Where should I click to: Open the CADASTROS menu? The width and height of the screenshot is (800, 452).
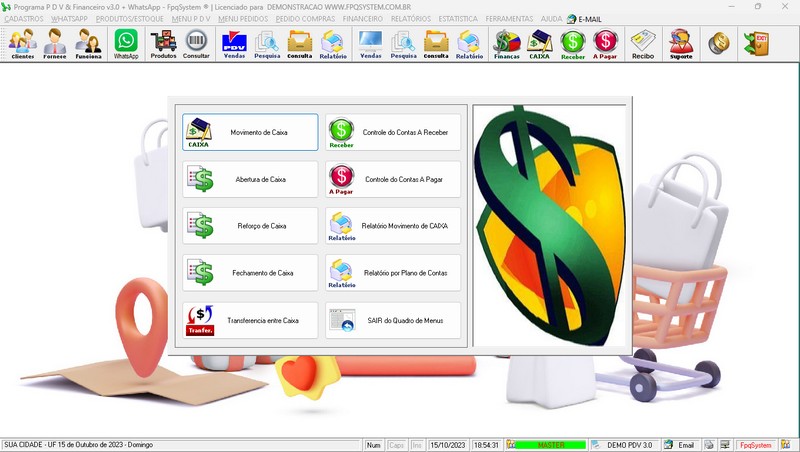pos(24,19)
